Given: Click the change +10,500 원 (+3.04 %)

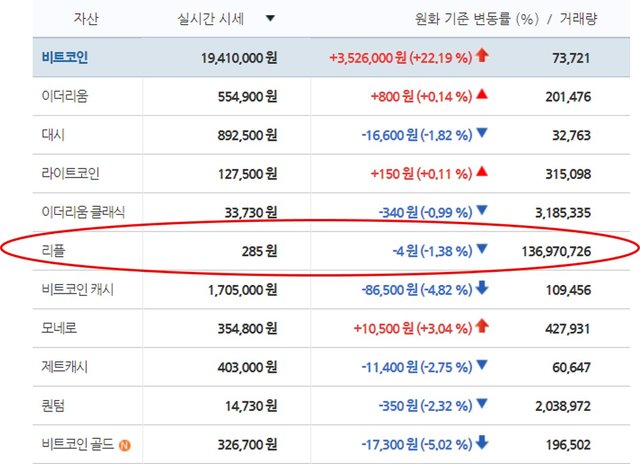Looking at the screenshot, I should 413,329.
